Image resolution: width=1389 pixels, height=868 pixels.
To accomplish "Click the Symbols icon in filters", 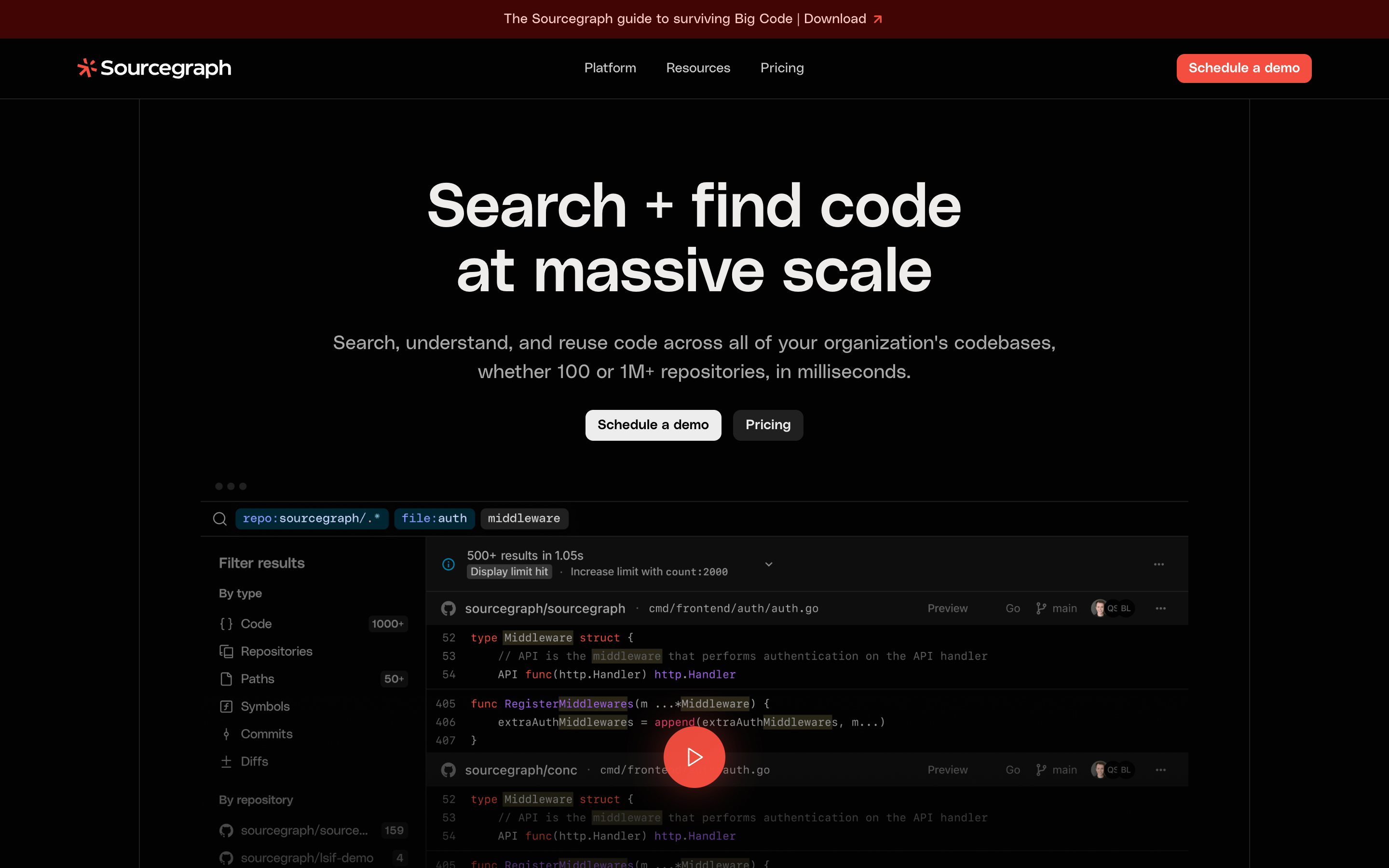I will coord(226,706).
